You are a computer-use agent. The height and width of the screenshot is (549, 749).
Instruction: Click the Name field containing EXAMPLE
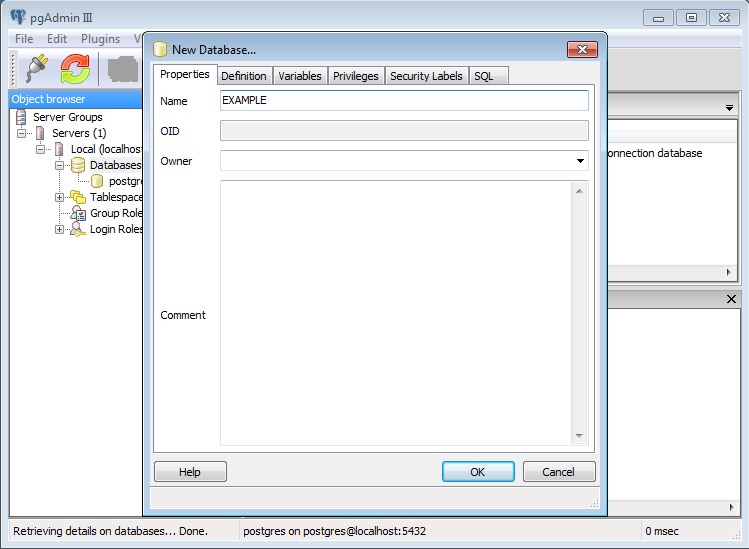click(x=404, y=101)
